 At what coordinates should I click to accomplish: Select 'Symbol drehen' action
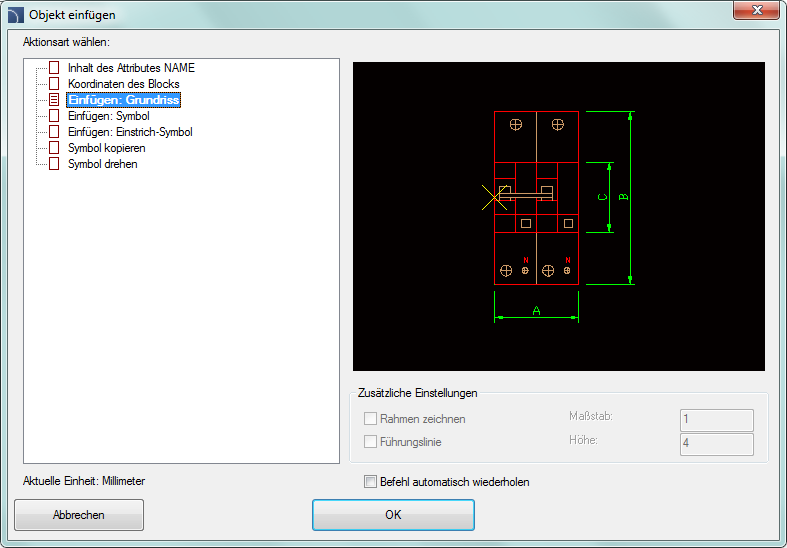click(102, 164)
